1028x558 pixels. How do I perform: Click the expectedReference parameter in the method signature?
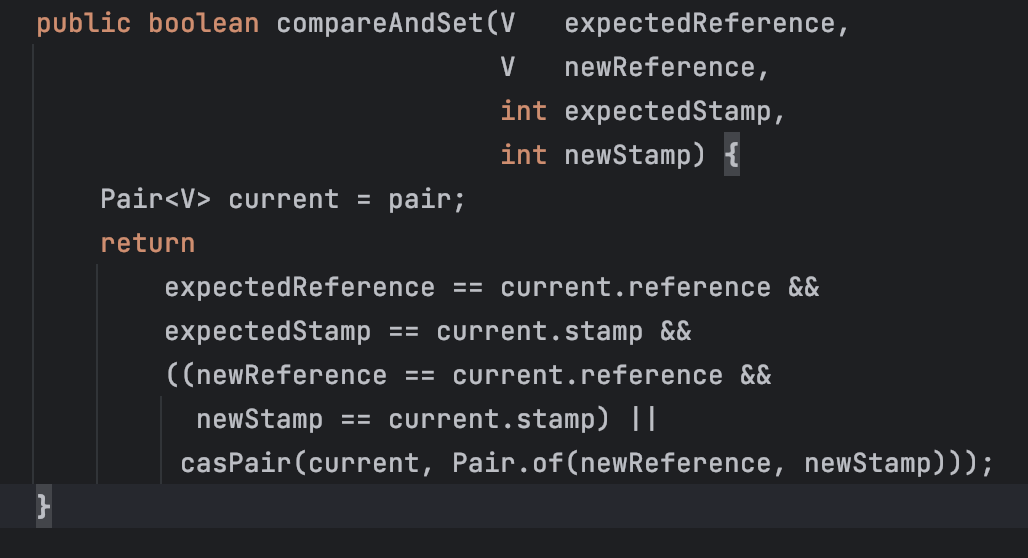pos(700,23)
